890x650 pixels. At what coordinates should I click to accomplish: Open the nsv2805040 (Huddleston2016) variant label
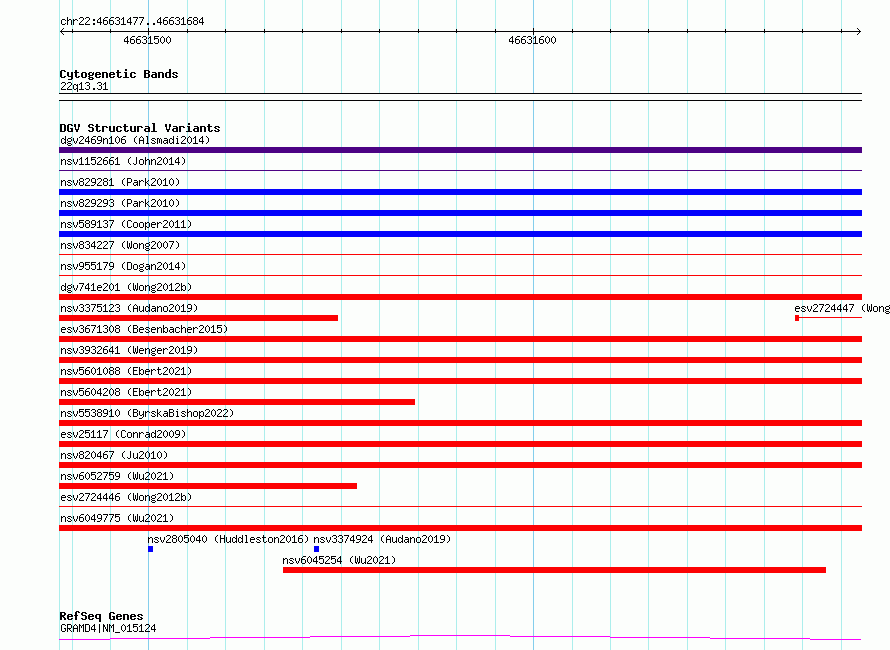(x=228, y=539)
